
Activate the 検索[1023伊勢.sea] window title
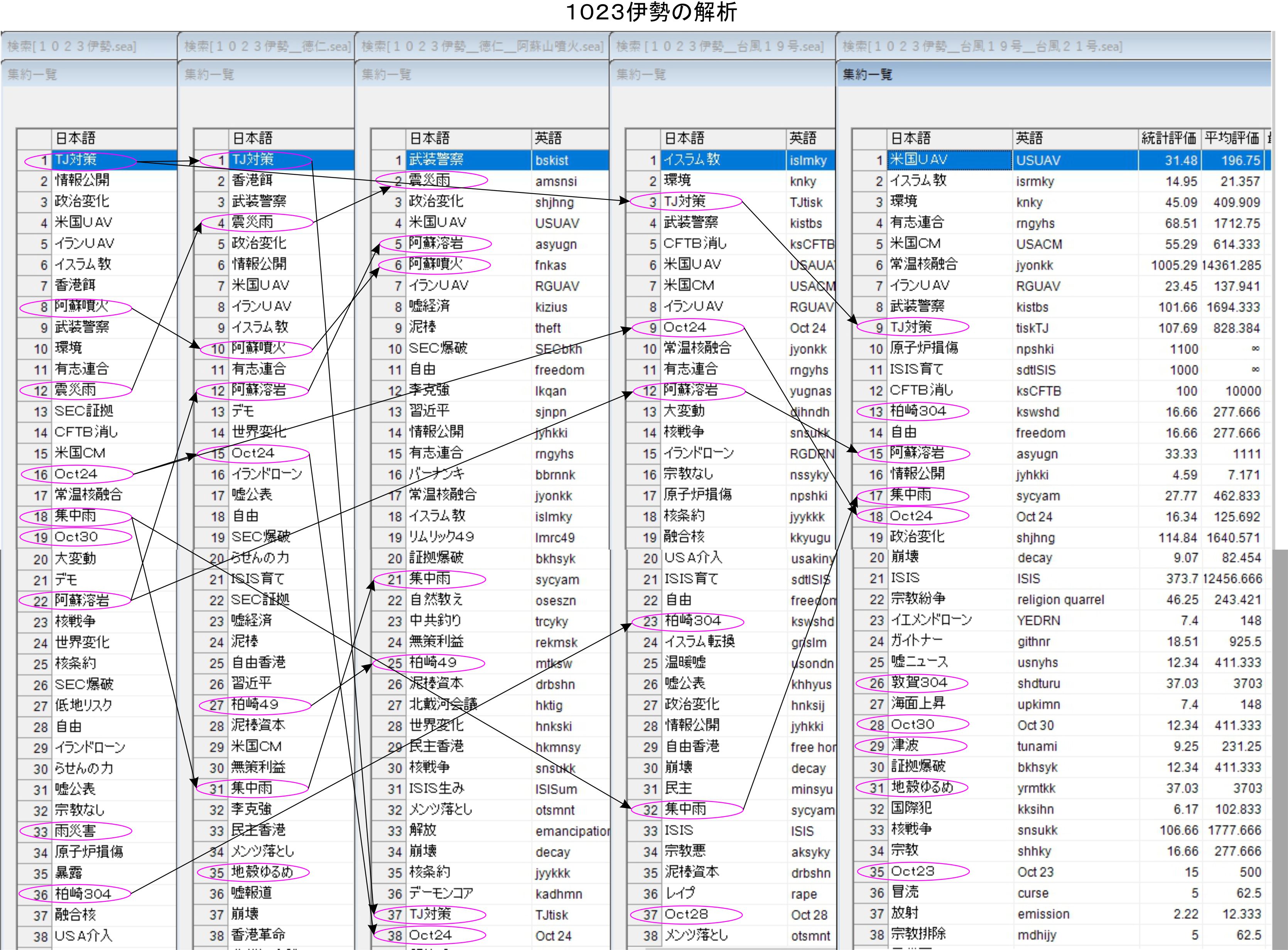[x=72, y=46]
